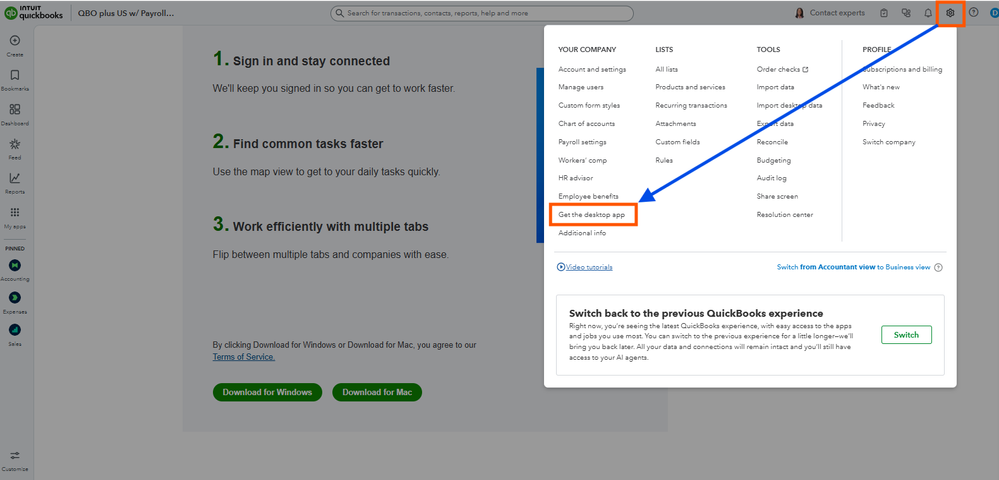Image resolution: width=999 pixels, height=480 pixels.
Task: Open pinned Expenses app icon
Action: 15,298
